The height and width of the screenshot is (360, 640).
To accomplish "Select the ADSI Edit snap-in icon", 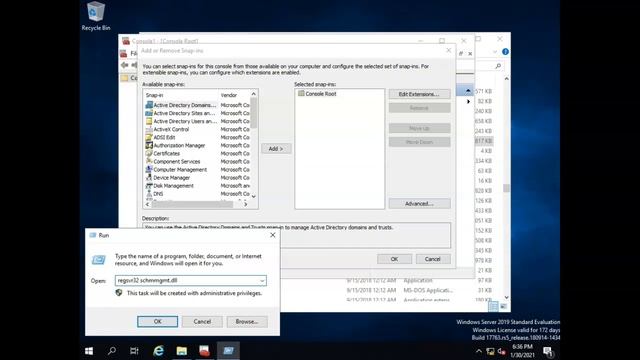I will [149, 138].
